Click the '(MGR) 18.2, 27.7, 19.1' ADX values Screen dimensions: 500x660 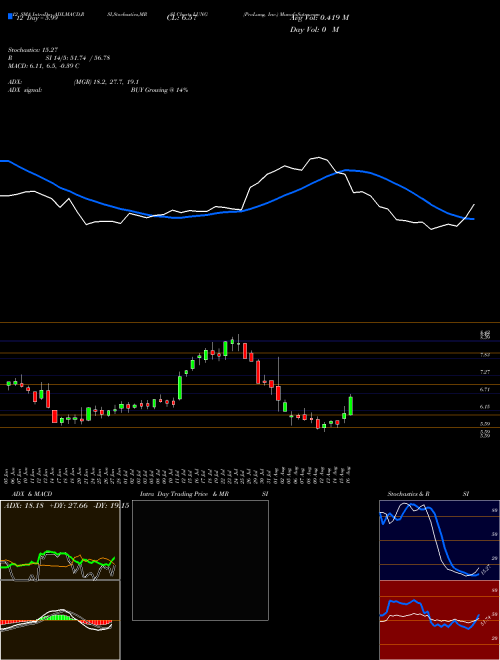[106, 82]
